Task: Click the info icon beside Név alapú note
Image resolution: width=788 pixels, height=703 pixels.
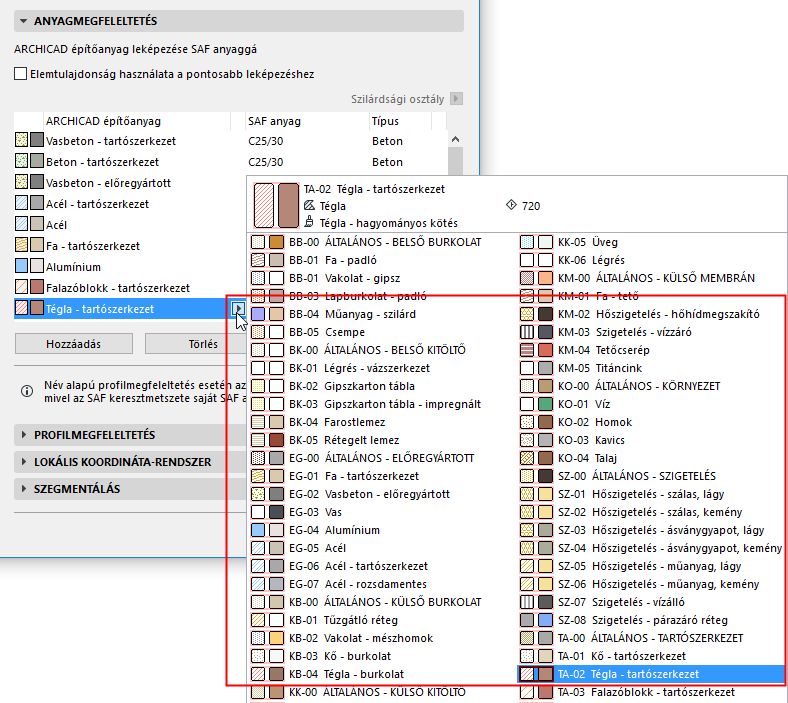Action: click(x=27, y=391)
